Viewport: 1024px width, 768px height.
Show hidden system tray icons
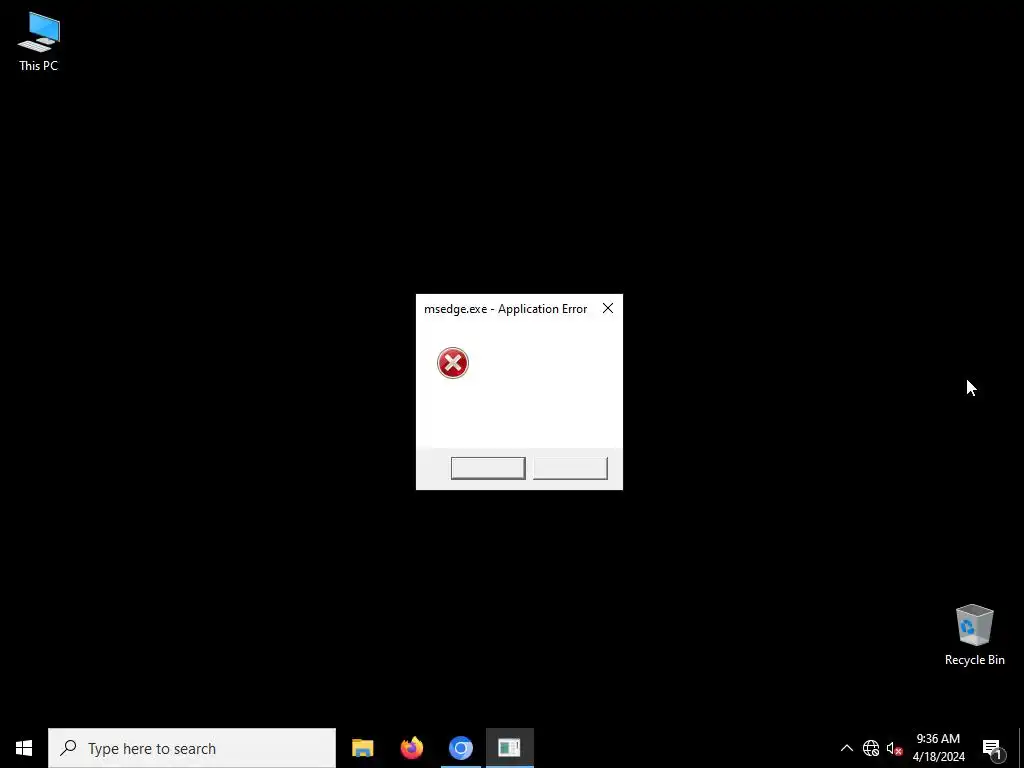(x=846, y=748)
